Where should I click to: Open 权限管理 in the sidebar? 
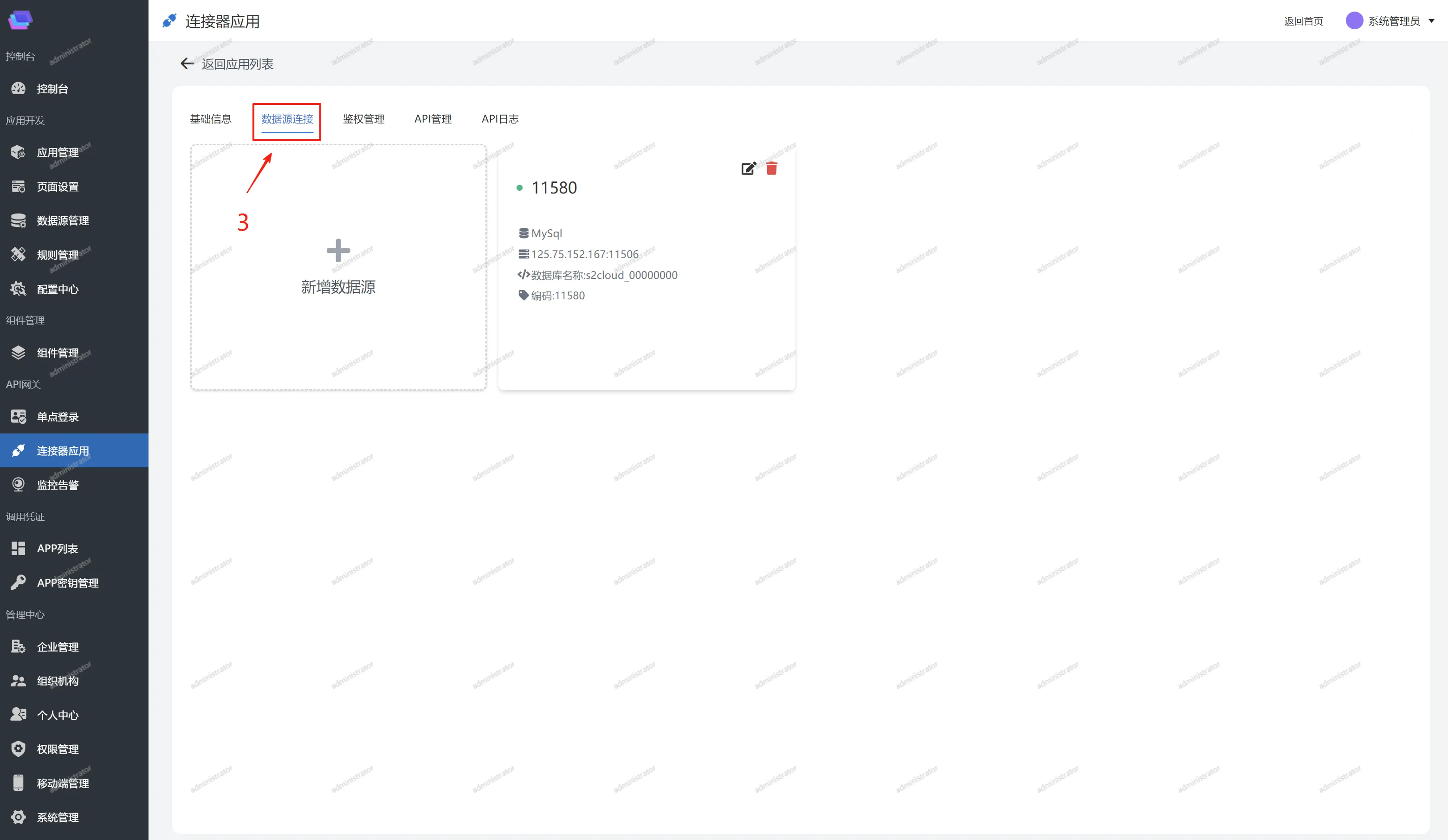pos(58,749)
